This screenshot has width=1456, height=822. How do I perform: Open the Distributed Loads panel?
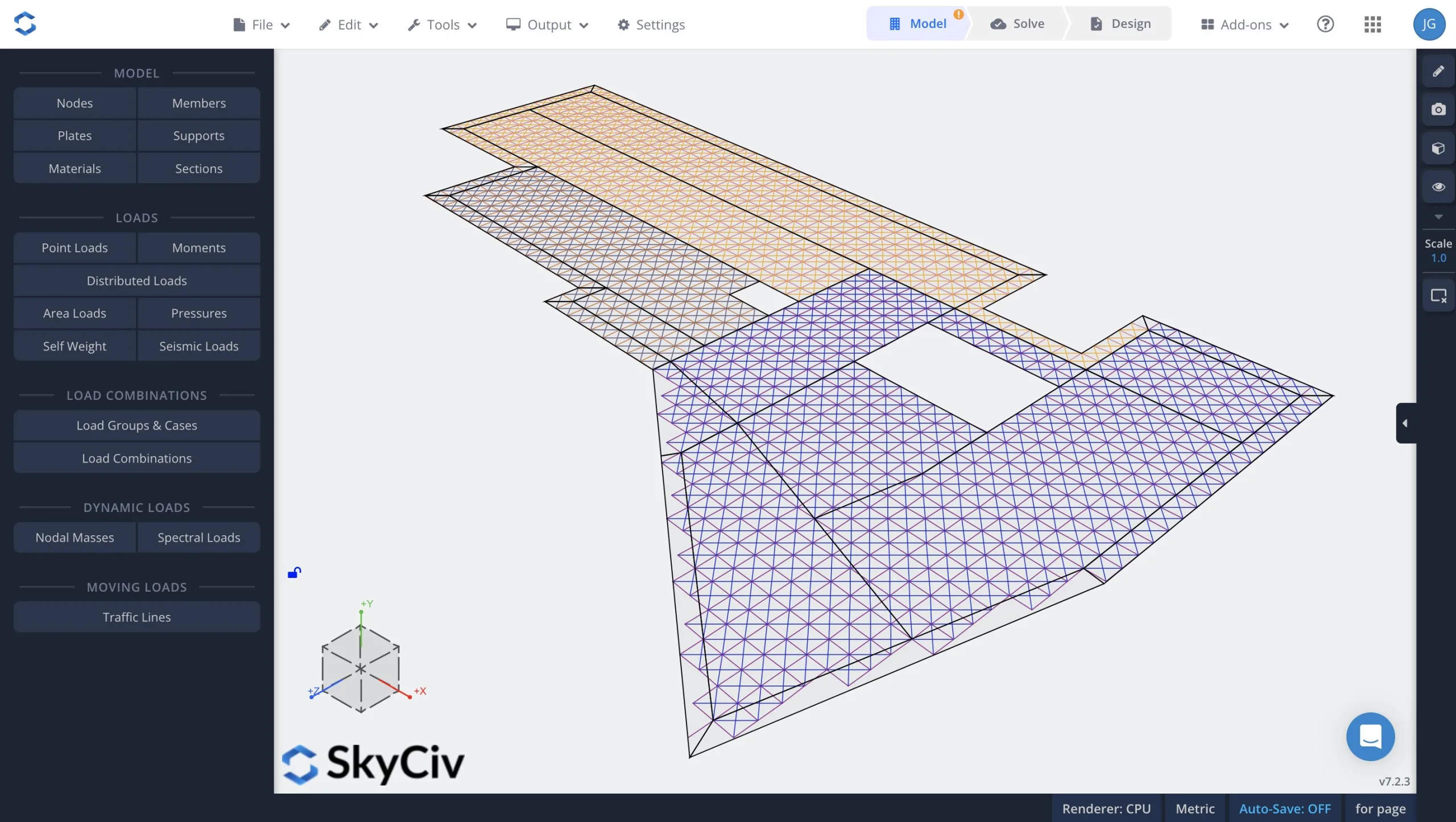[136, 280]
